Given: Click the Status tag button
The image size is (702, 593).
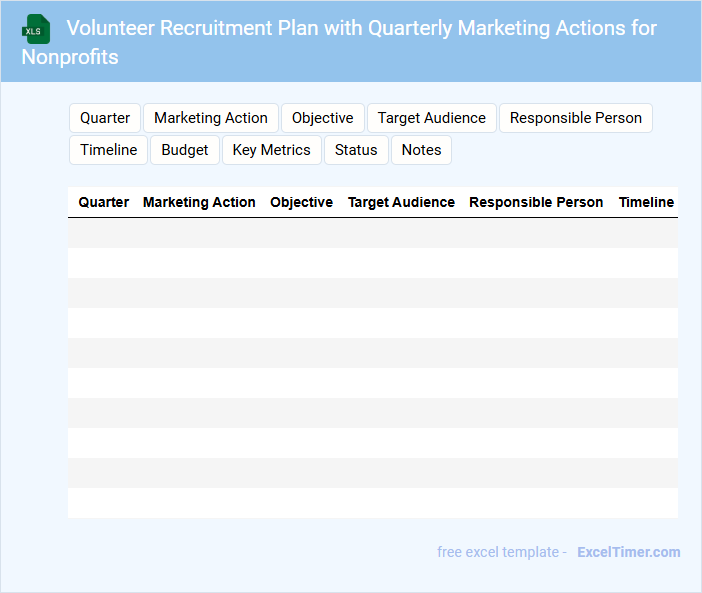Looking at the screenshot, I should tap(356, 150).
